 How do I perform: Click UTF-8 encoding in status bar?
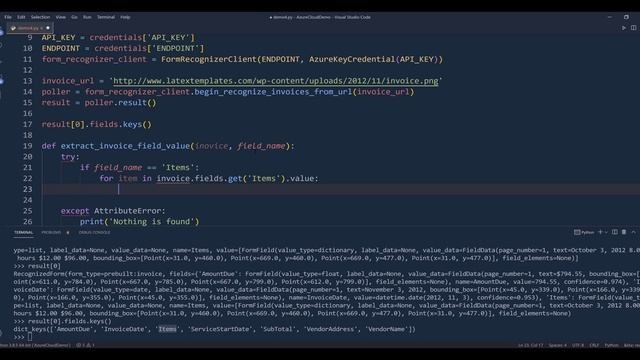click(x=578, y=345)
